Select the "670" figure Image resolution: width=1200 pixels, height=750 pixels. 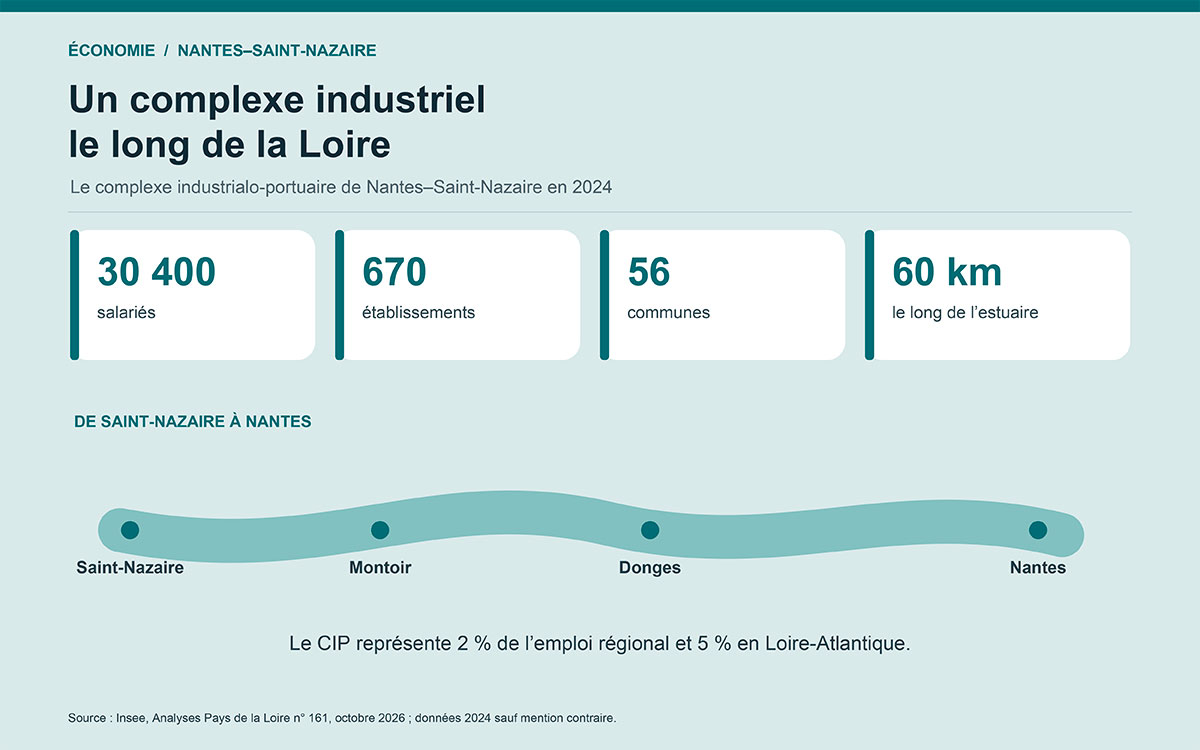[394, 272]
